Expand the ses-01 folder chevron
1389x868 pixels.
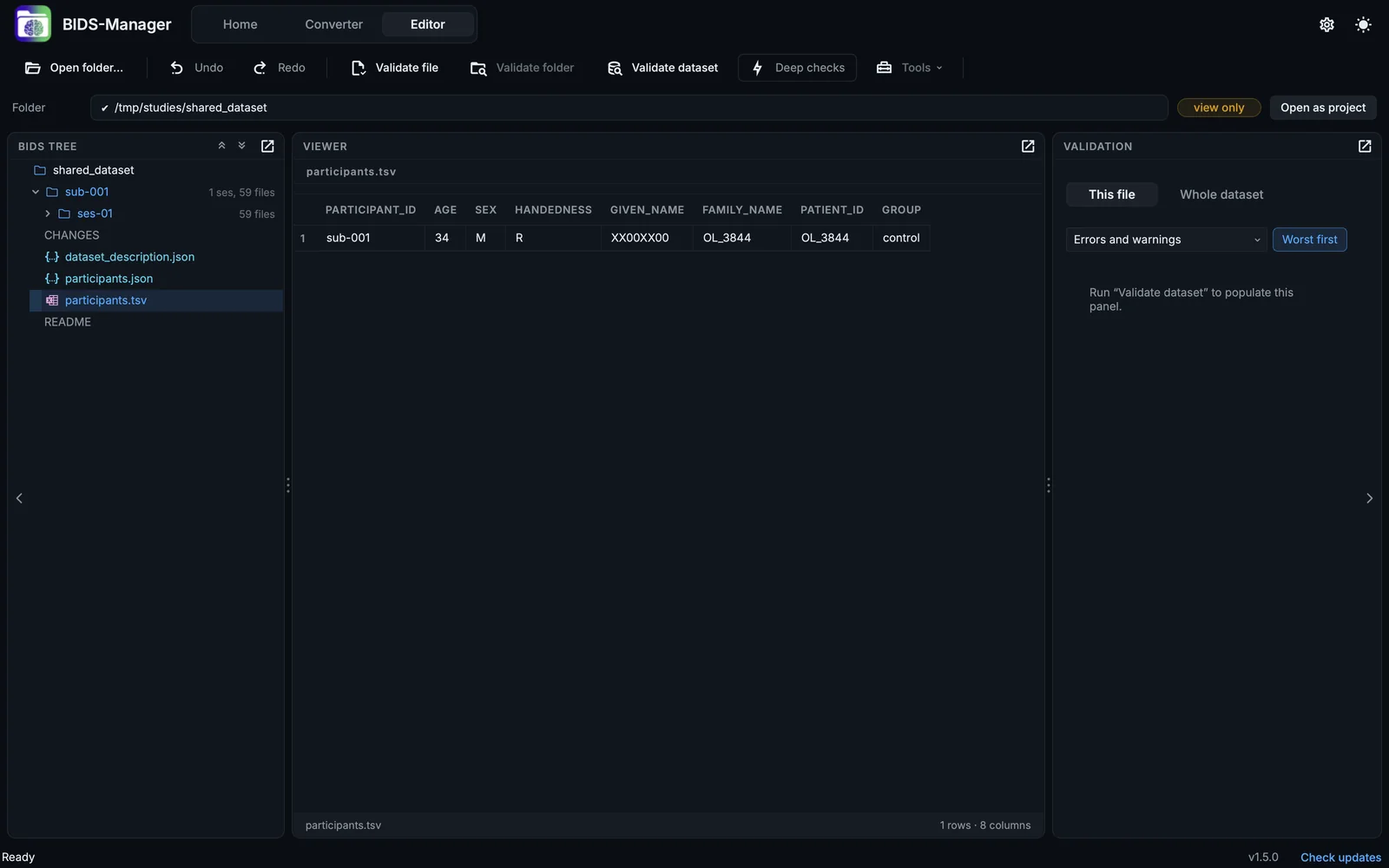[x=48, y=214]
